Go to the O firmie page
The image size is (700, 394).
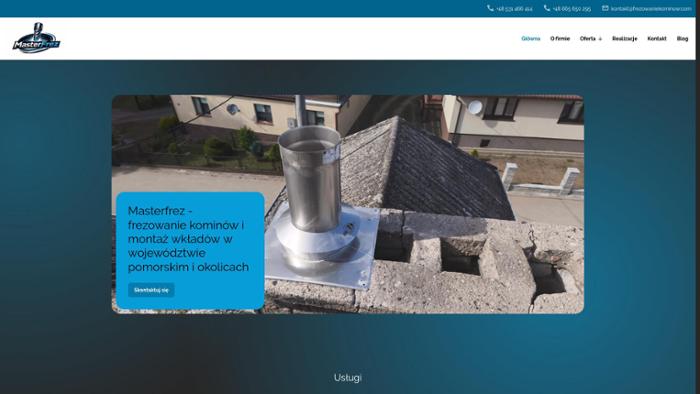560,39
